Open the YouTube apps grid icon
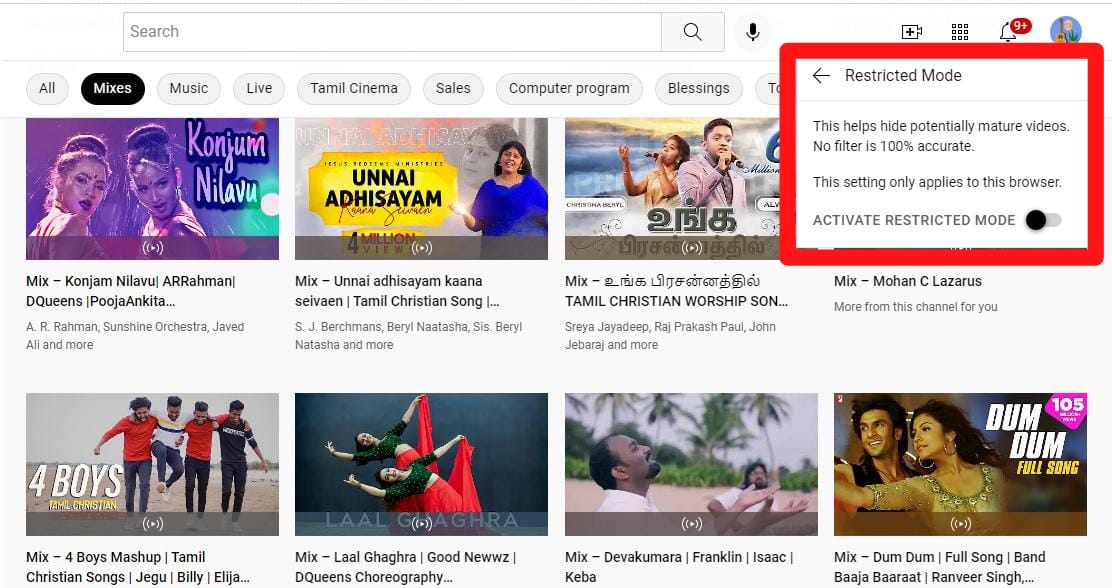 pyautogui.click(x=960, y=32)
